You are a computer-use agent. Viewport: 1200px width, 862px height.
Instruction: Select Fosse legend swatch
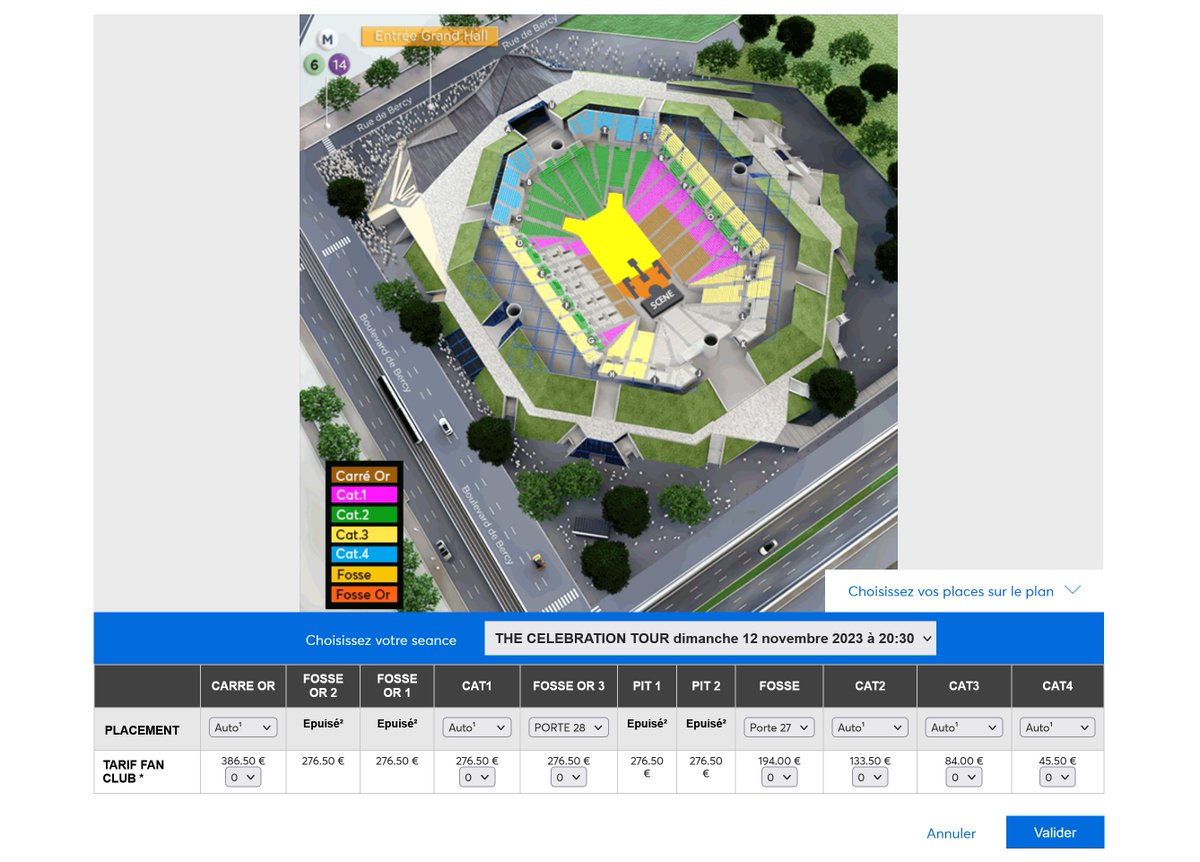364,575
